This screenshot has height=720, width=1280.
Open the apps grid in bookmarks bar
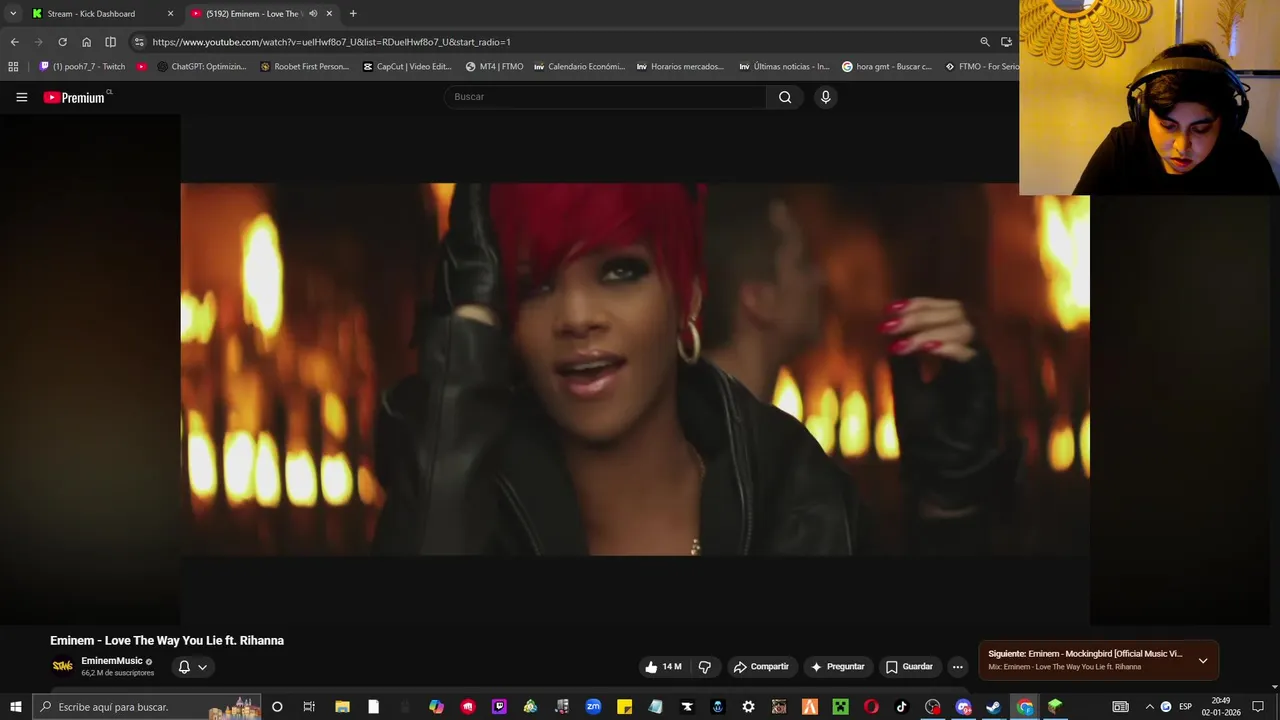13,67
